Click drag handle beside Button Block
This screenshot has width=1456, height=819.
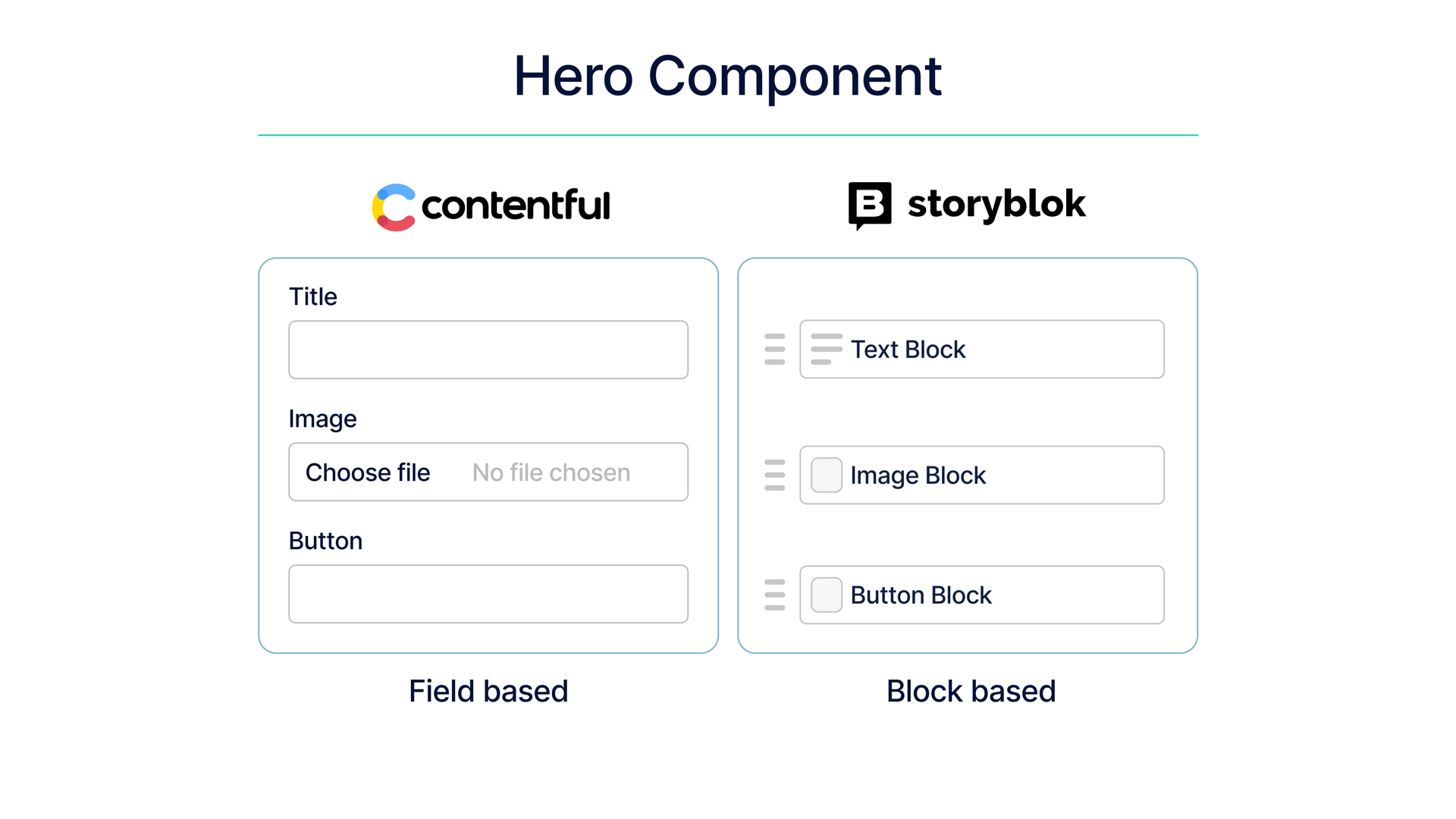(x=774, y=595)
